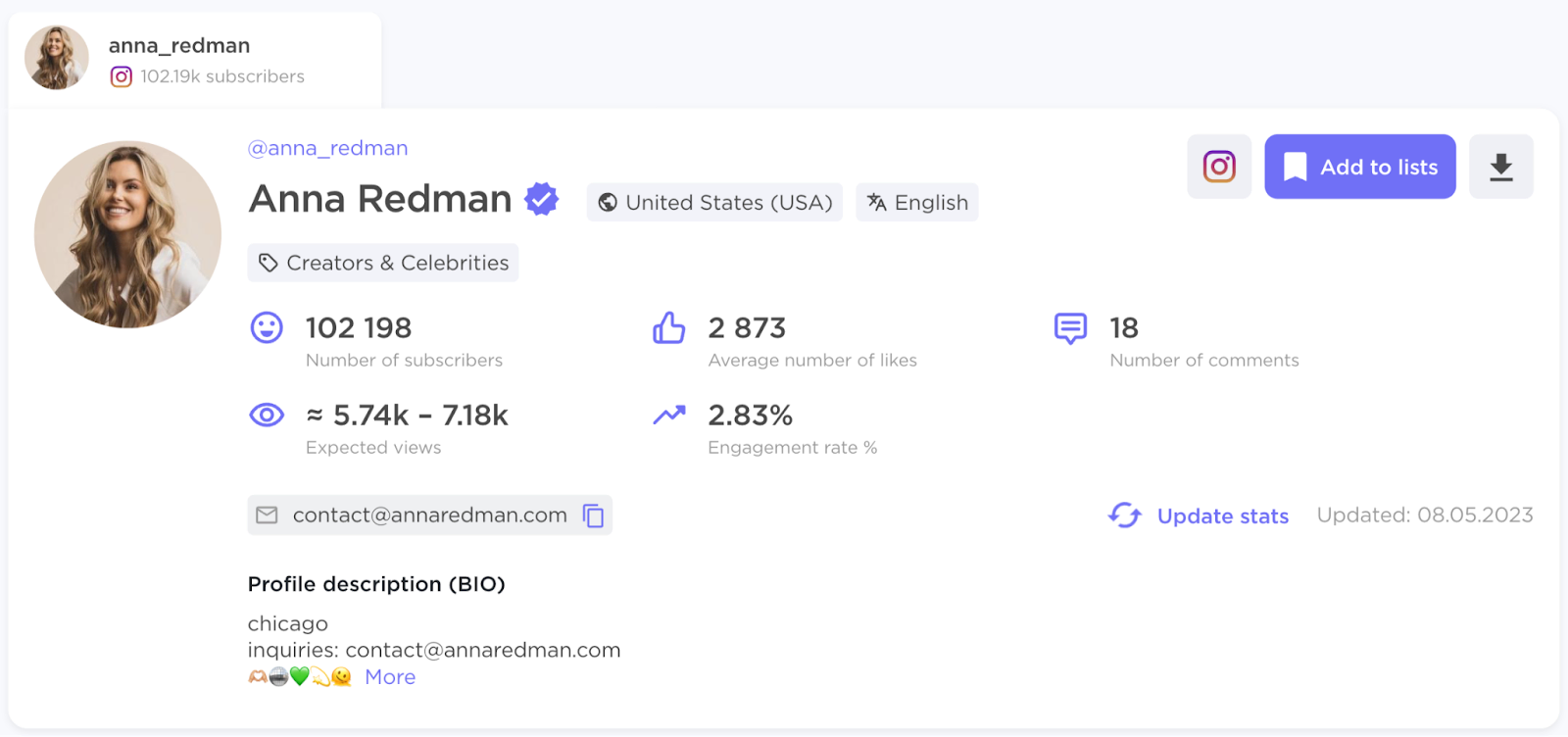1568x737 pixels.
Task: Click the bookmark icon in Add to lists
Action: (1295, 167)
